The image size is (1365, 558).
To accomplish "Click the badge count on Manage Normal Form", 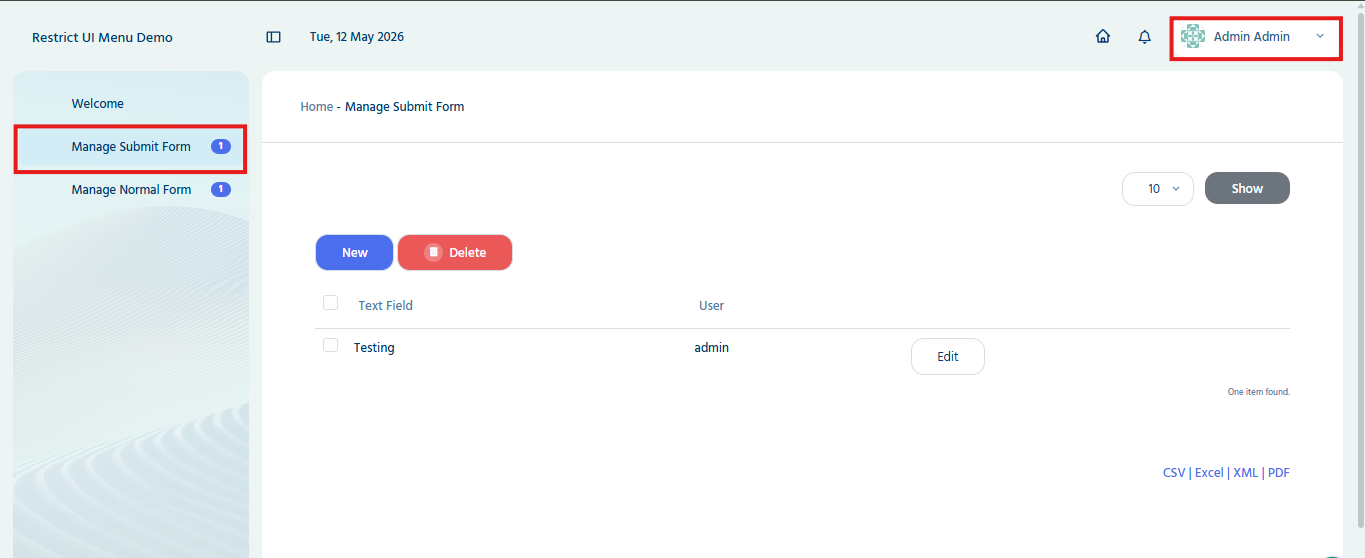I will pyautogui.click(x=221, y=190).
